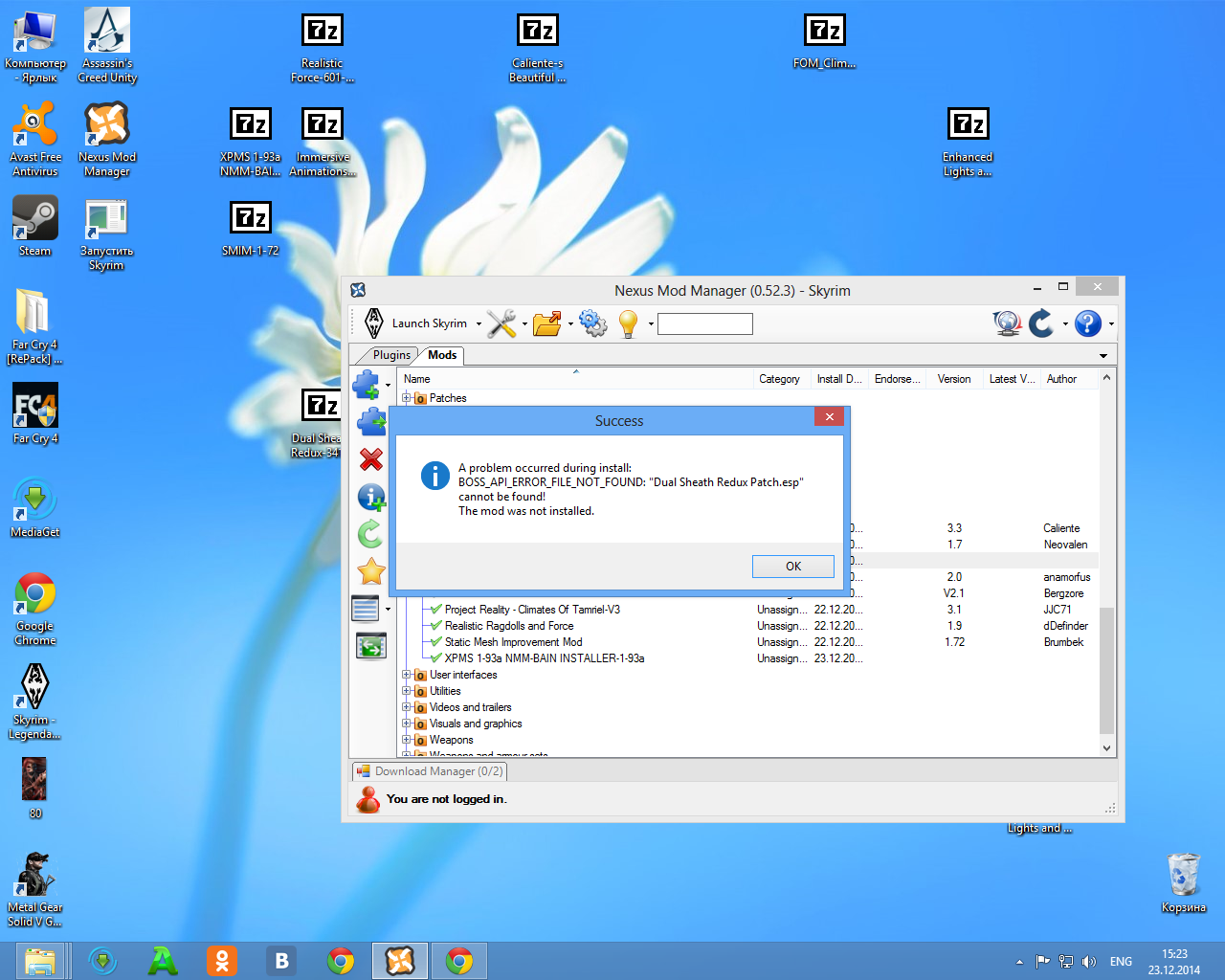Image resolution: width=1225 pixels, height=980 pixels.
Task: Click the blue question mark help icon
Action: 1087,323
